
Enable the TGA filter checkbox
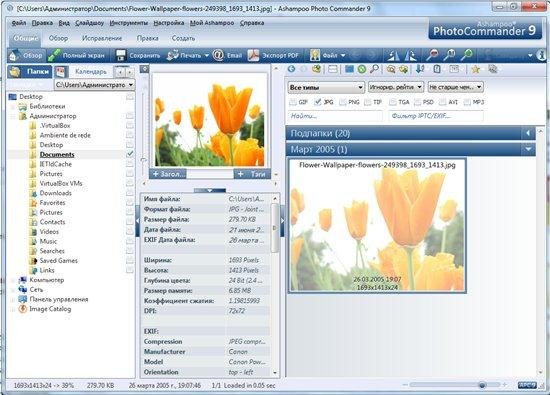(x=393, y=102)
